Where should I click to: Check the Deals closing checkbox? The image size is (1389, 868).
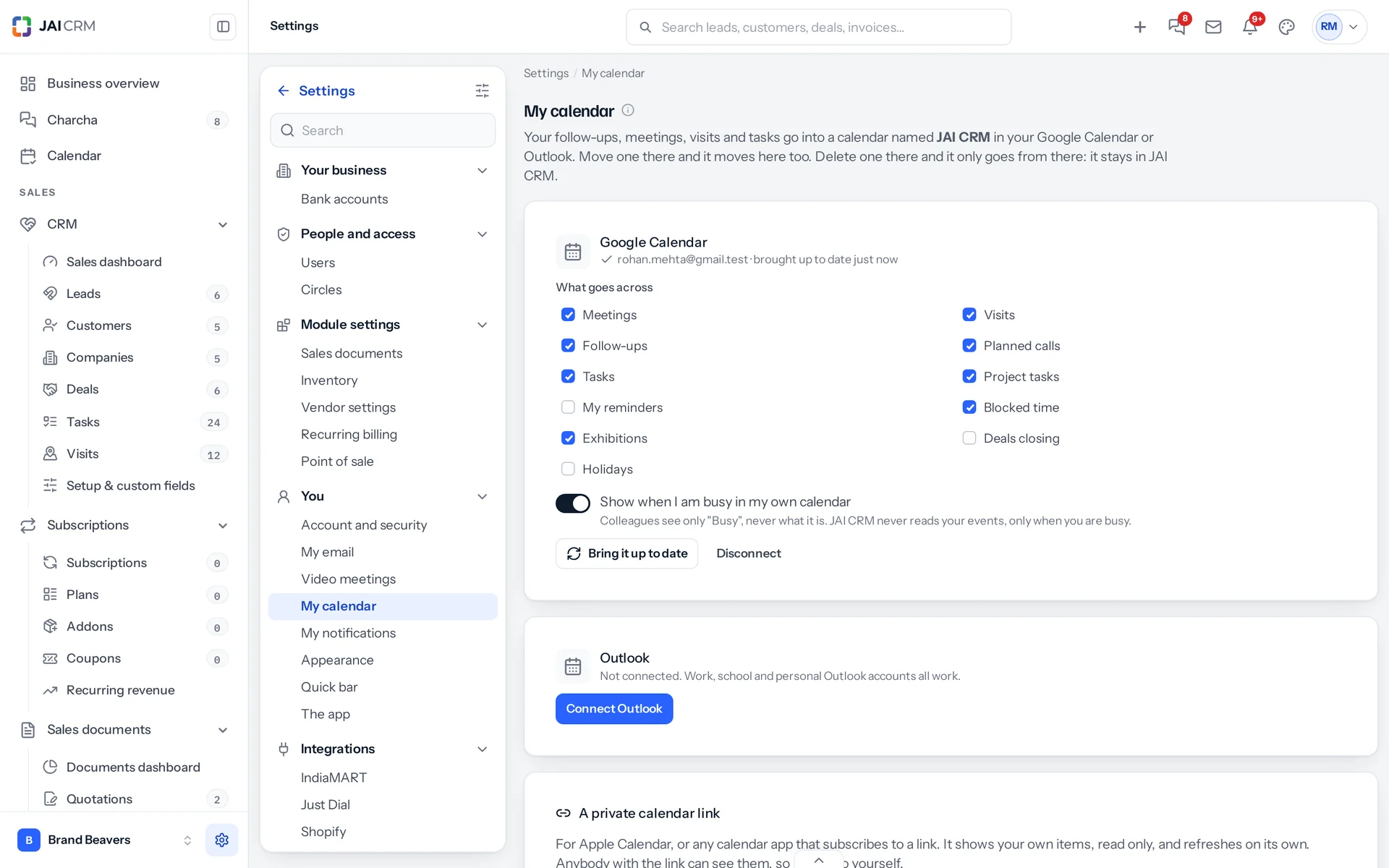point(969,438)
